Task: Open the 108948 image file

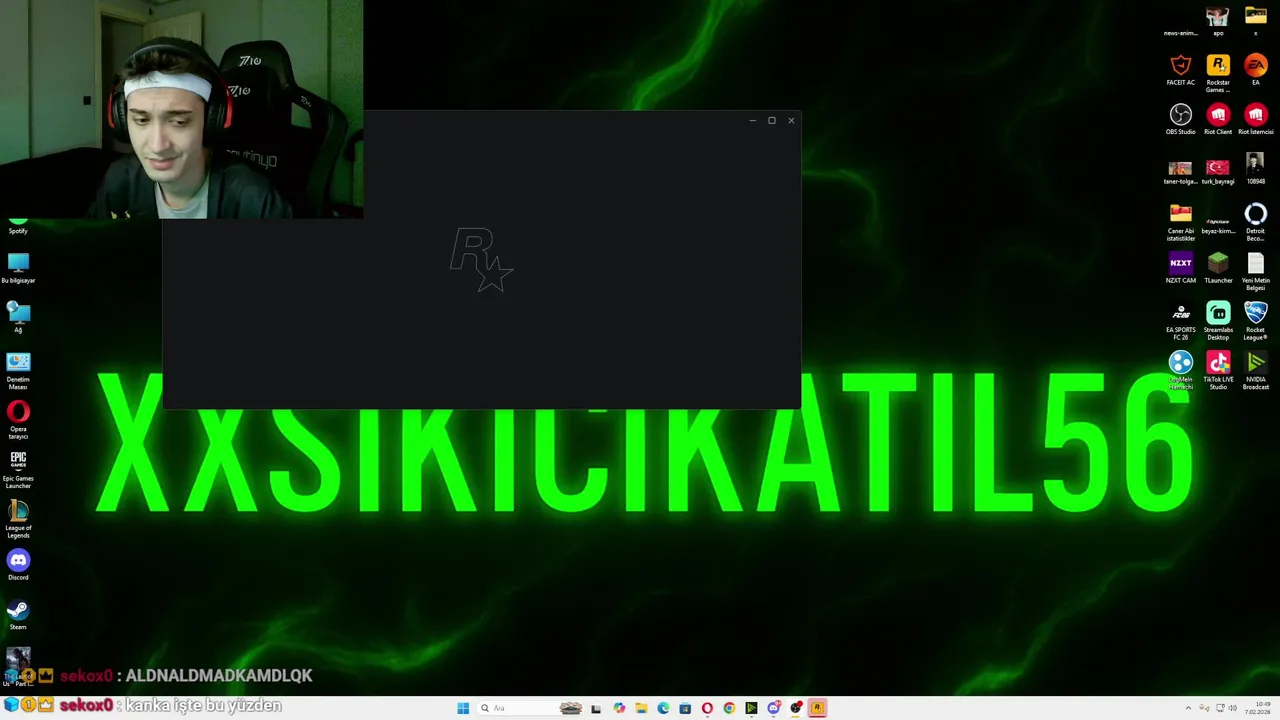Action: coord(1256,169)
